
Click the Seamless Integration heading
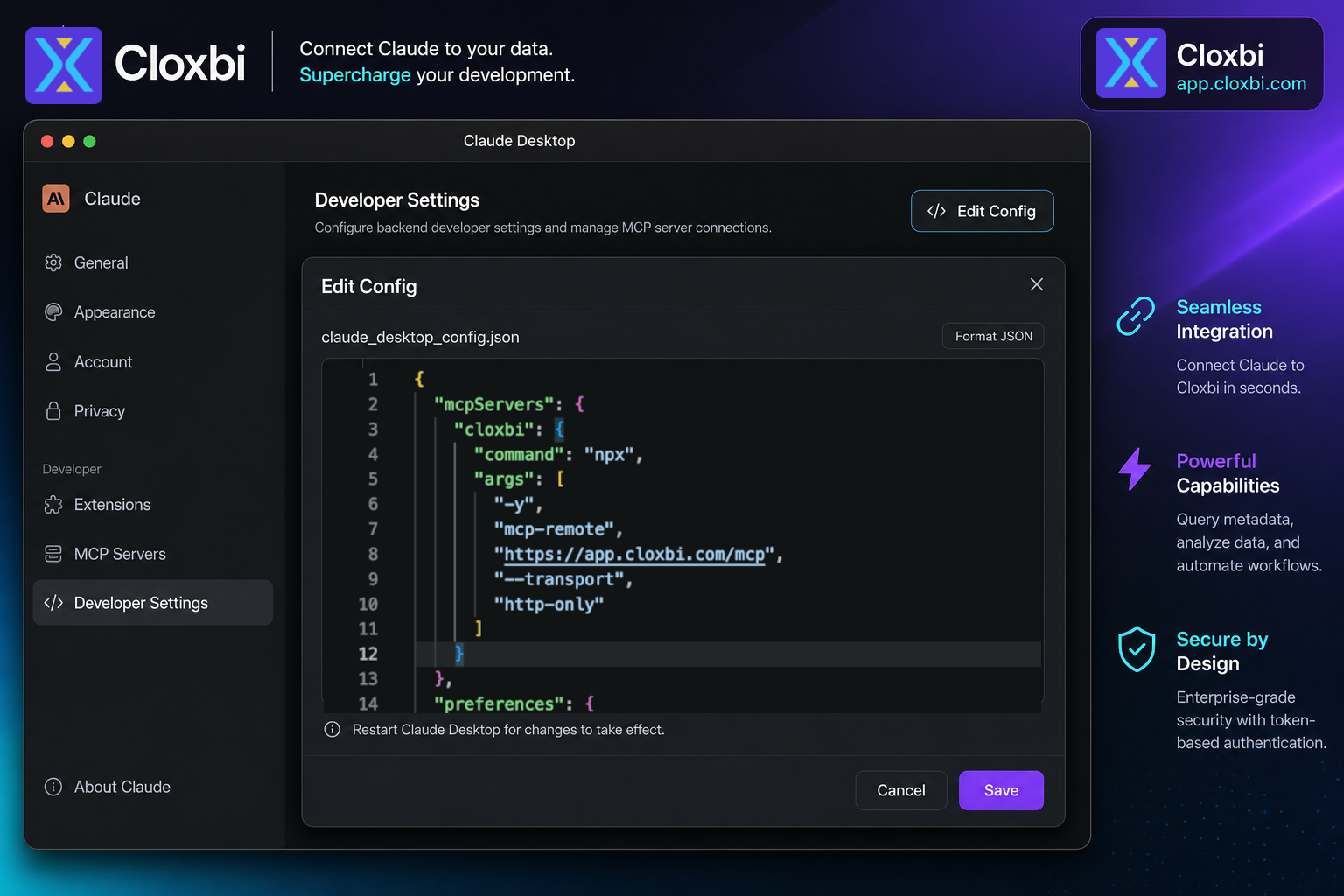click(1224, 319)
